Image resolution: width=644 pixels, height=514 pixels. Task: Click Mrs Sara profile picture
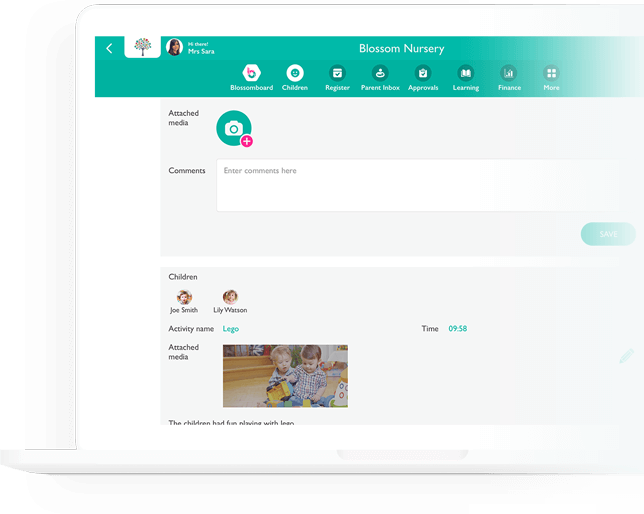click(174, 47)
